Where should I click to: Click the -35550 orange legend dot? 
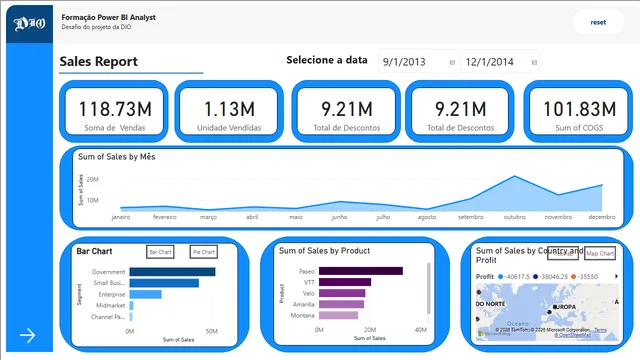point(573,277)
